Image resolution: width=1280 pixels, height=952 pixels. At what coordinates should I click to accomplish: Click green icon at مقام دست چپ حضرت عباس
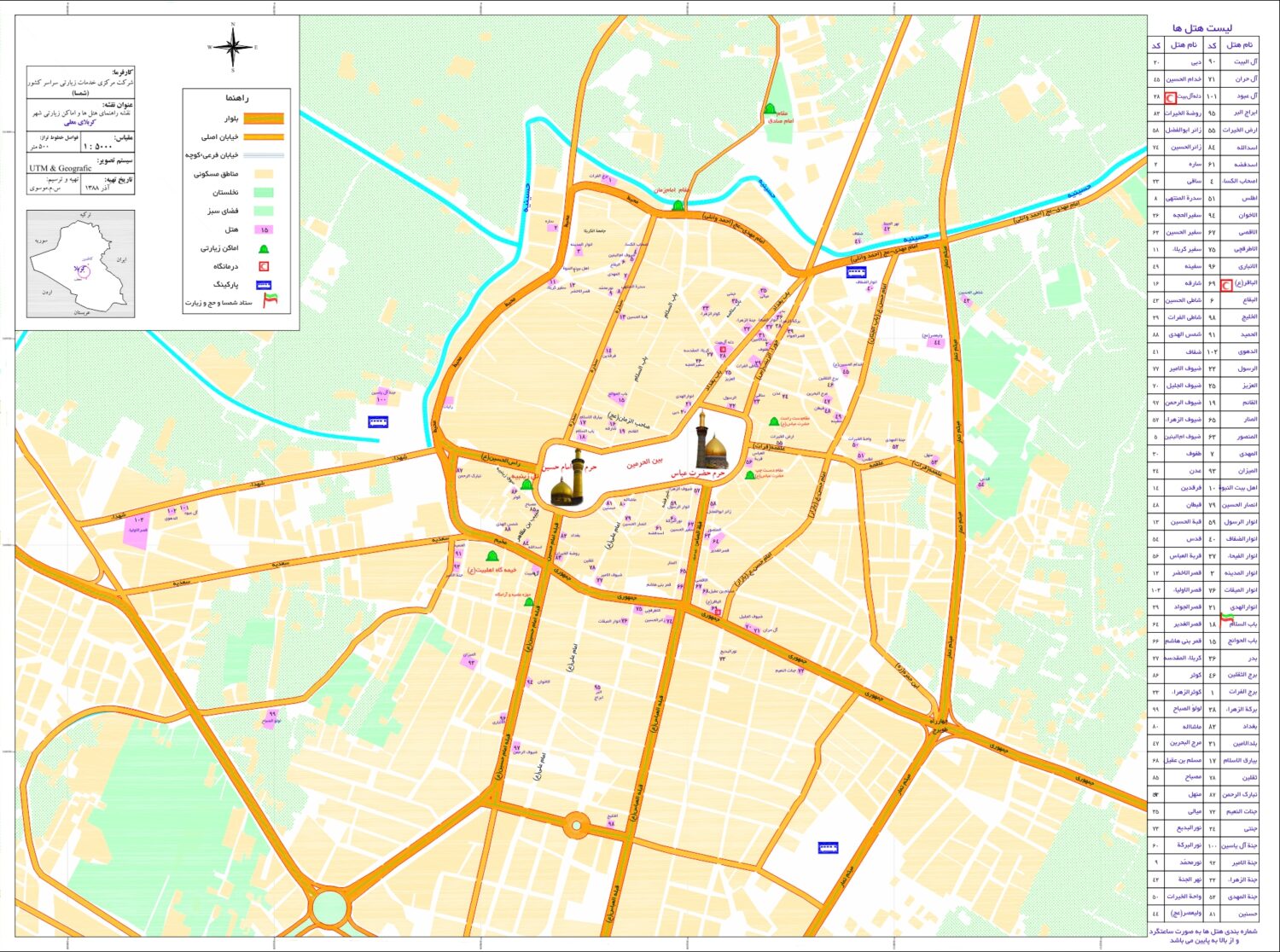pos(749,475)
